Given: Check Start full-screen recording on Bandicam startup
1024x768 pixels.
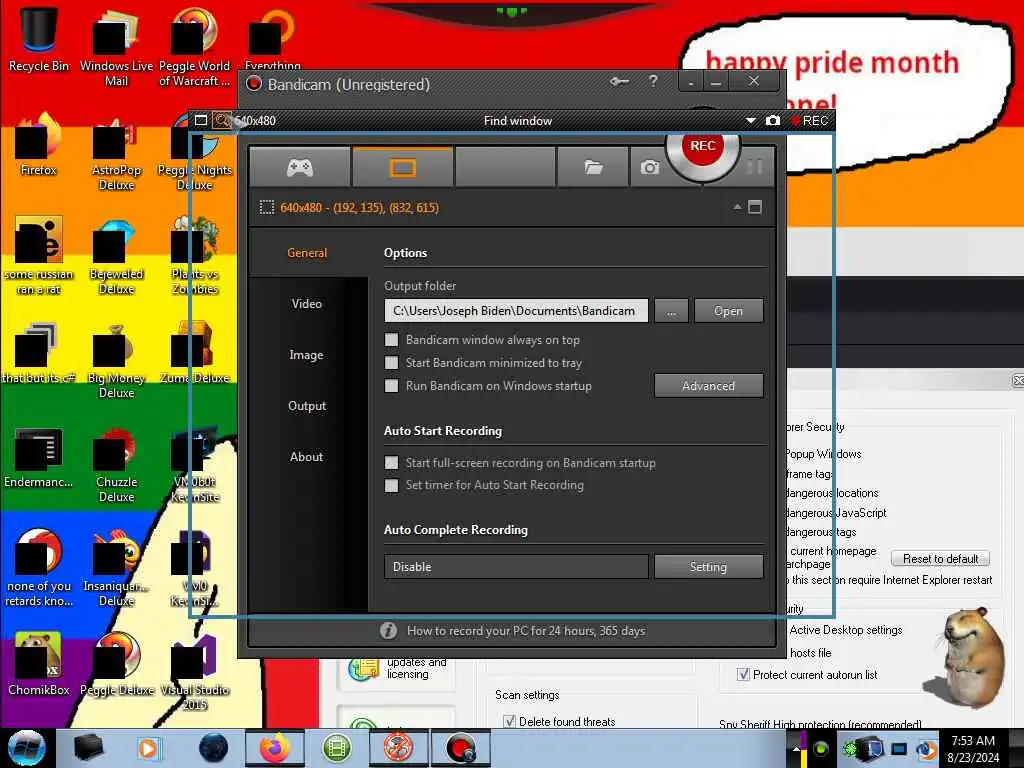Looking at the screenshot, I should tap(391, 463).
